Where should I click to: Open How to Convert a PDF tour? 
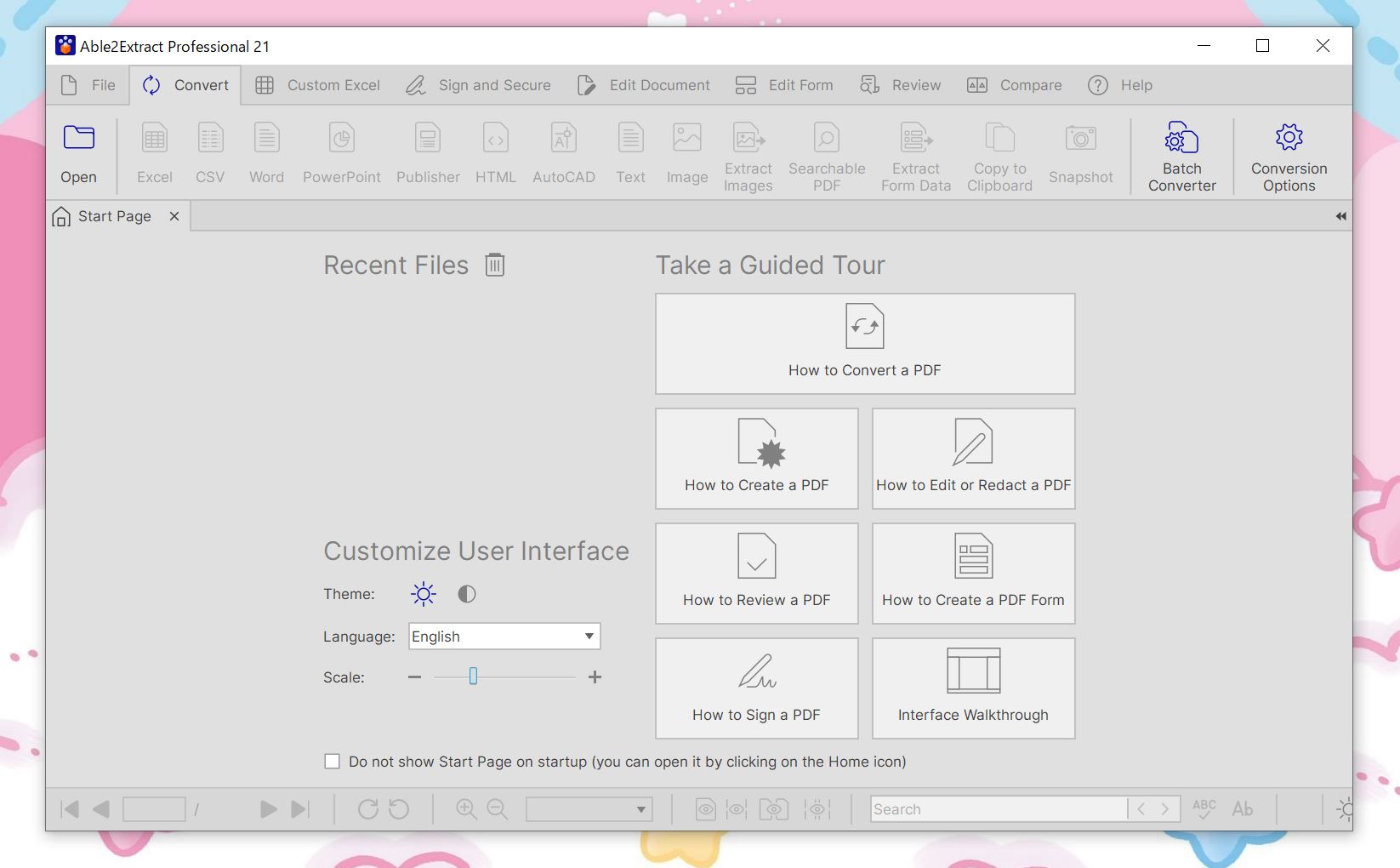tap(865, 344)
